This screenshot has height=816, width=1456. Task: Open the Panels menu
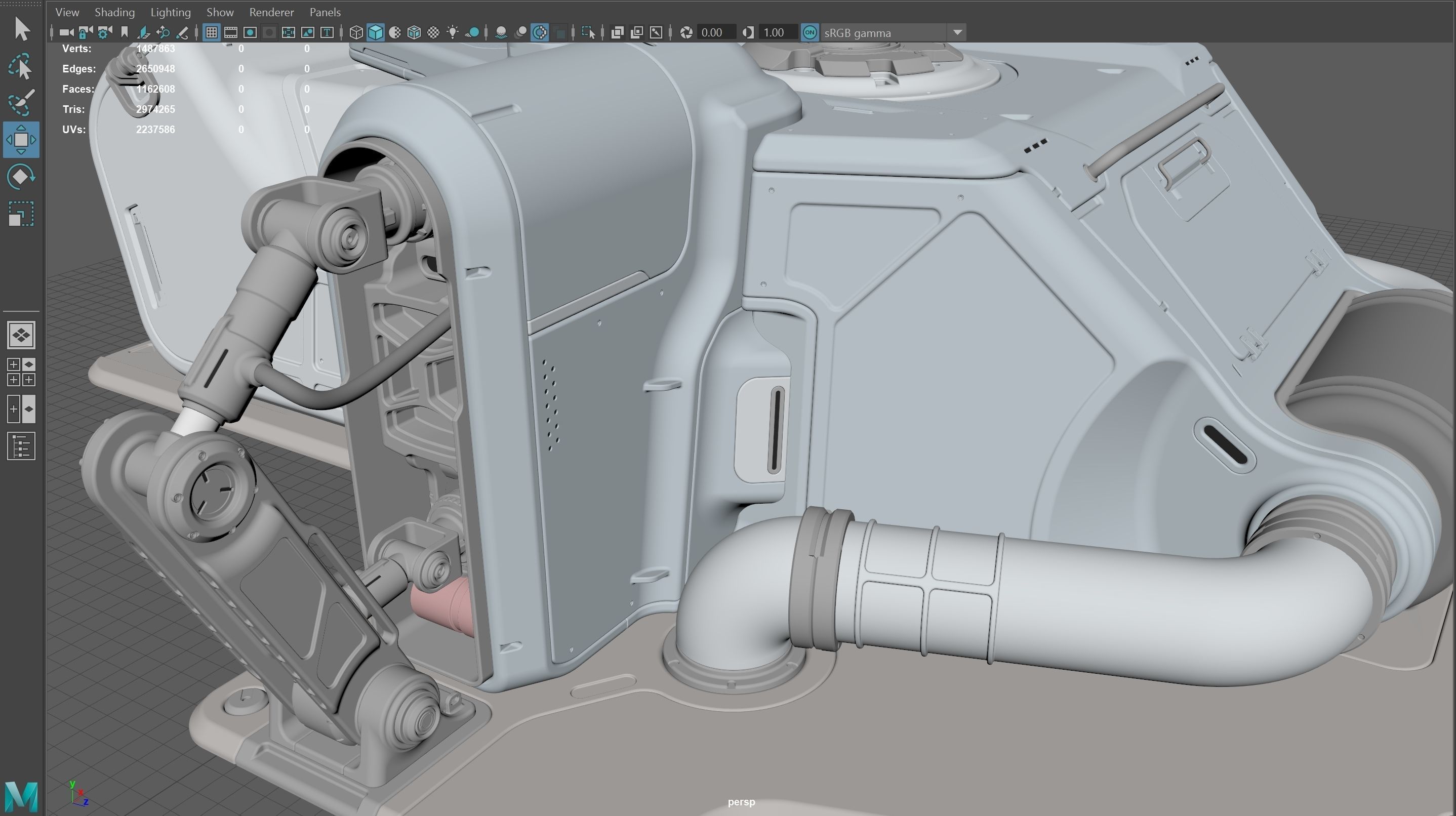pos(325,12)
